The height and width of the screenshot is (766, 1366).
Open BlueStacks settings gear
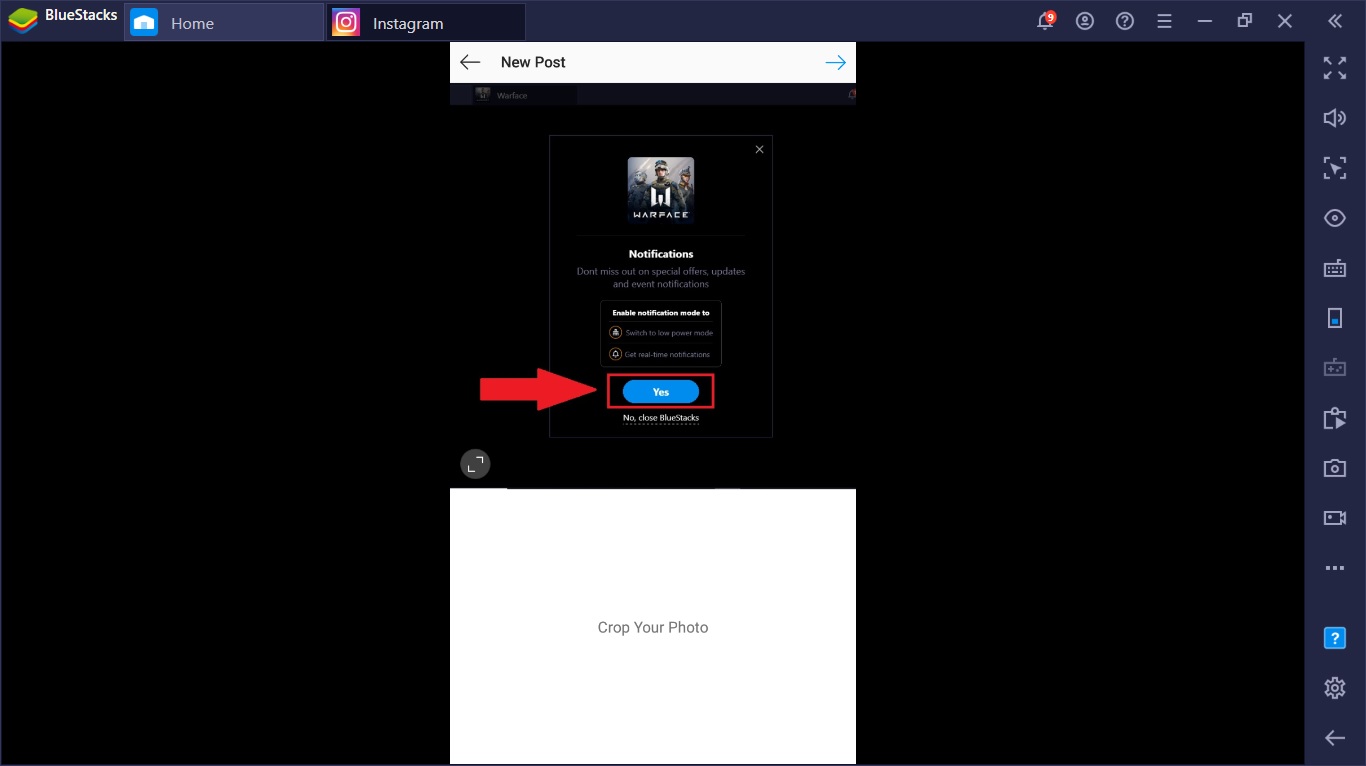[1335, 688]
